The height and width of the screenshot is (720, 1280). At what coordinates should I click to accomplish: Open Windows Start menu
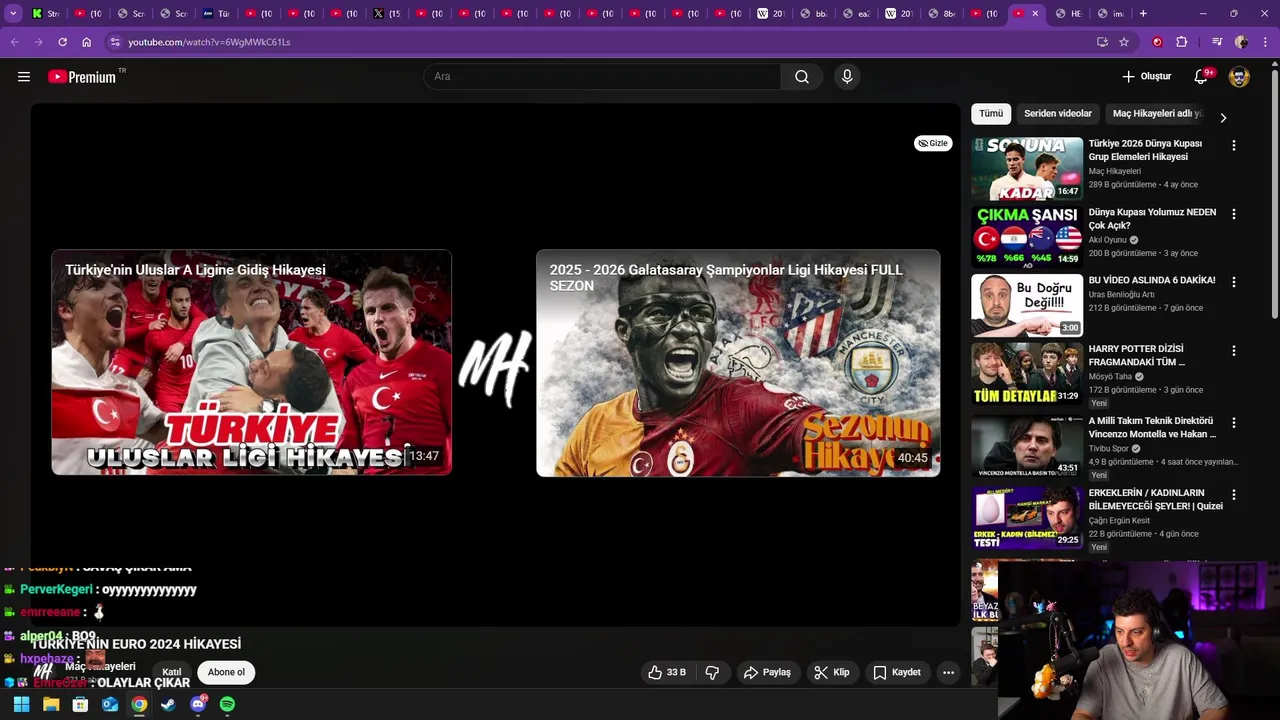point(21,704)
